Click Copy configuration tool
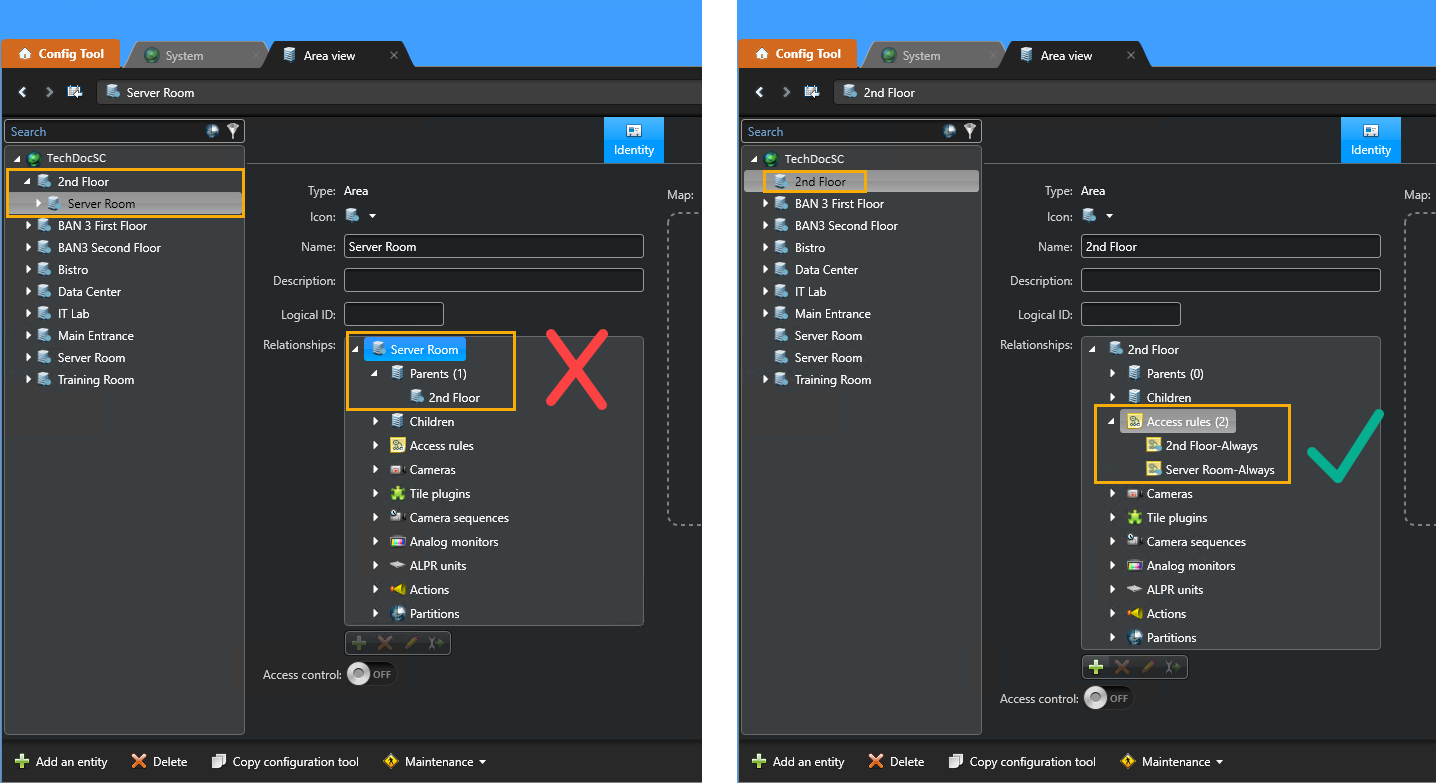The width and height of the screenshot is (1436, 783). coord(285,761)
